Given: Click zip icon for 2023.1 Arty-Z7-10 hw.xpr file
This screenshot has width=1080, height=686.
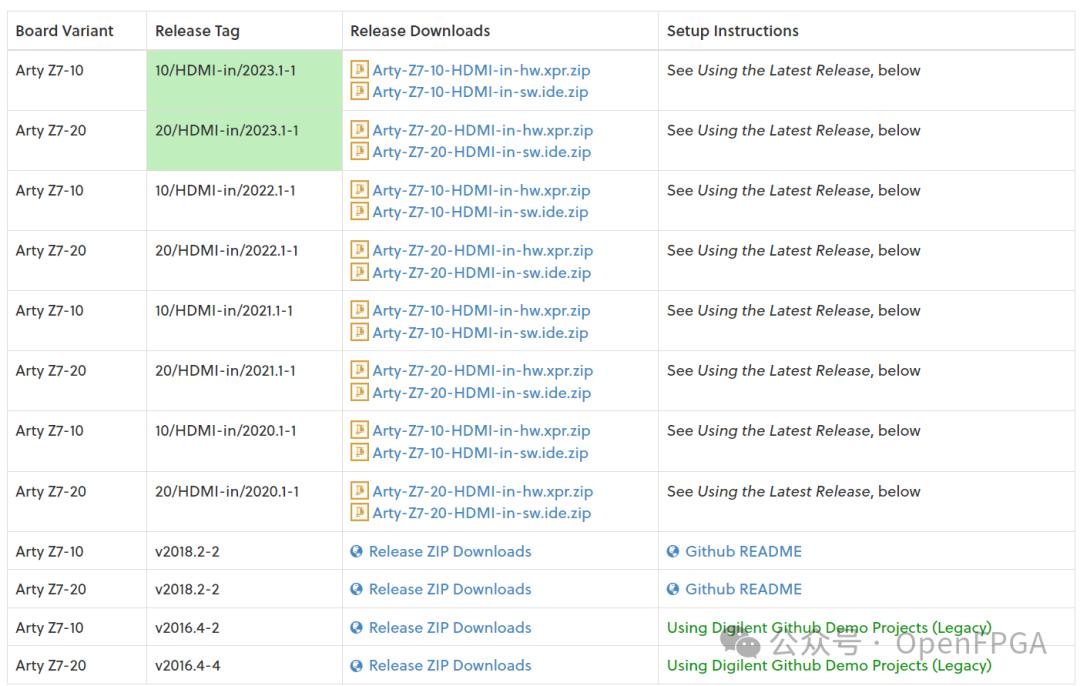Looking at the screenshot, I should click(360, 70).
